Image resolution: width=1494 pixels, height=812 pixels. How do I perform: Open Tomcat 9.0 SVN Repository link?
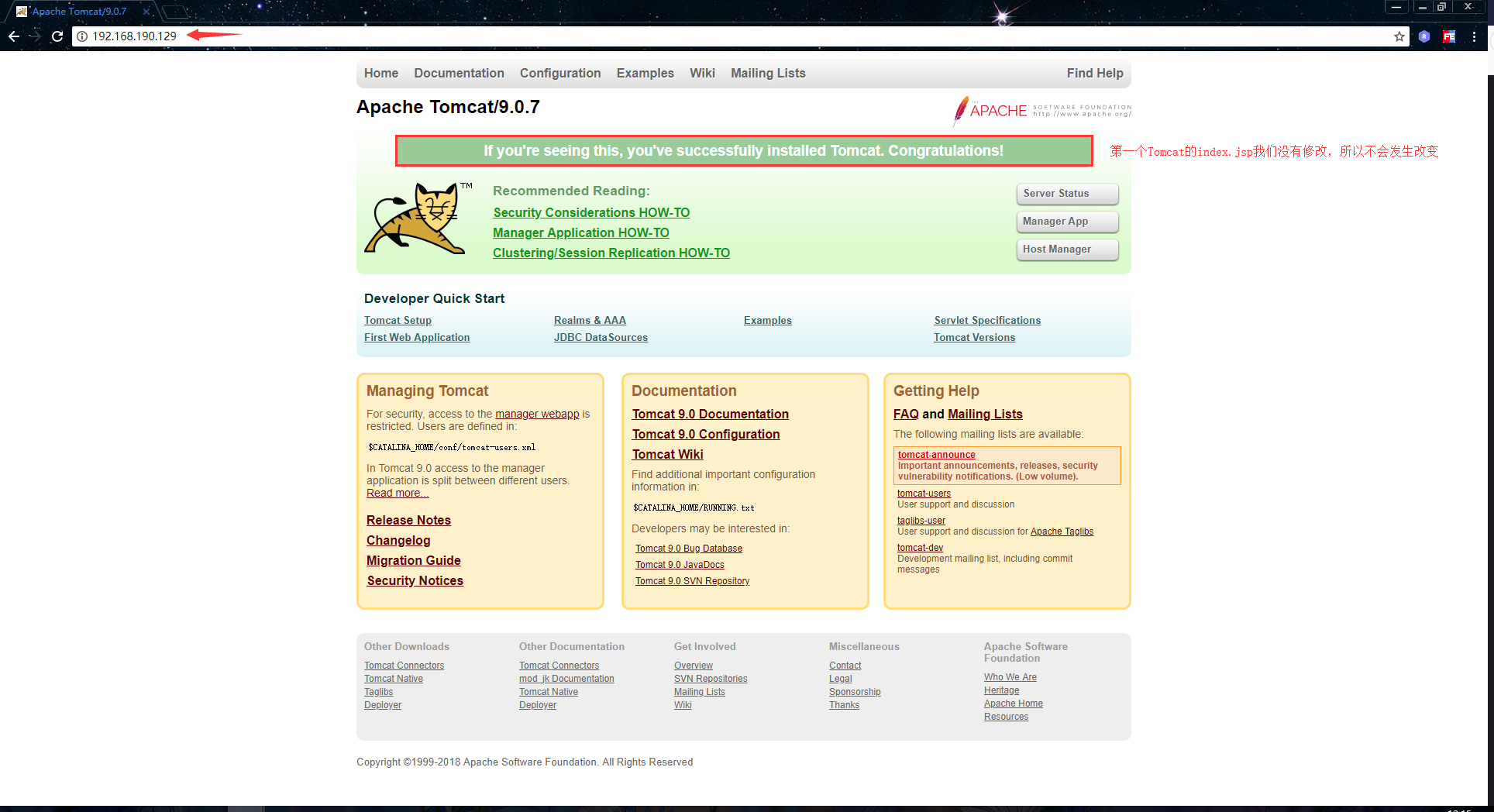[x=693, y=581]
